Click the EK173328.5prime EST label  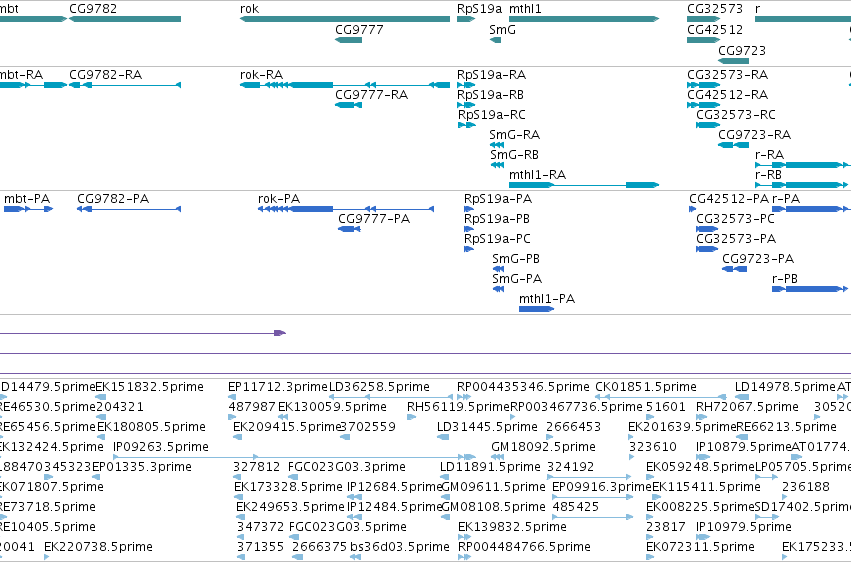tap(288, 487)
